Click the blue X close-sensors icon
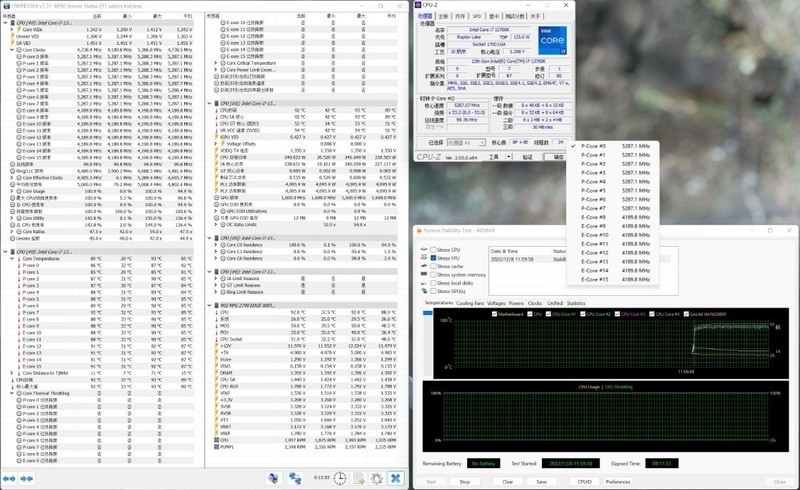Viewport: 800px width, 490px height. 396,479
